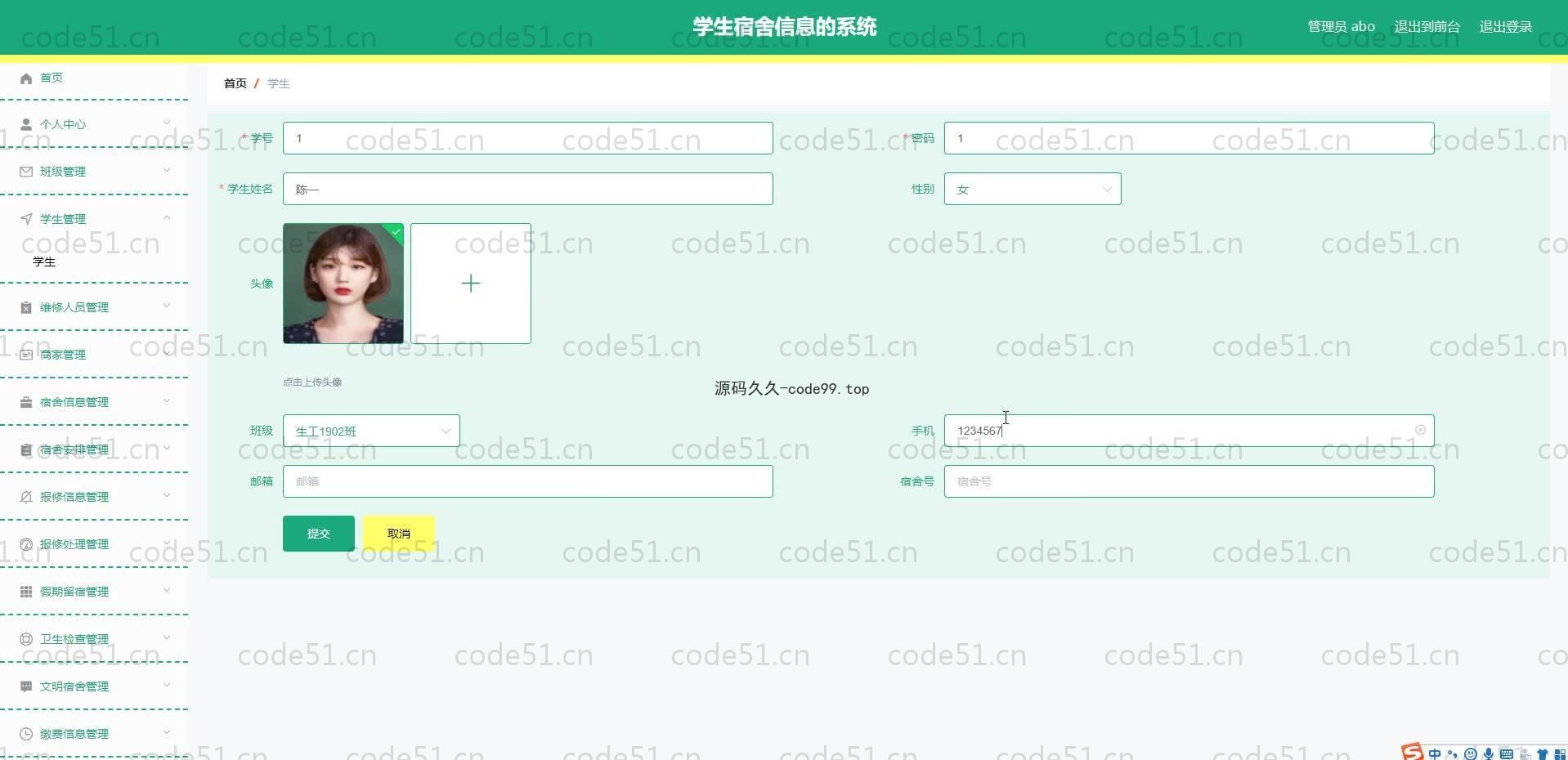This screenshot has width=1568, height=760.
Task: Expand the 班级管理 menu chevron
Action: pyautogui.click(x=167, y=170)
